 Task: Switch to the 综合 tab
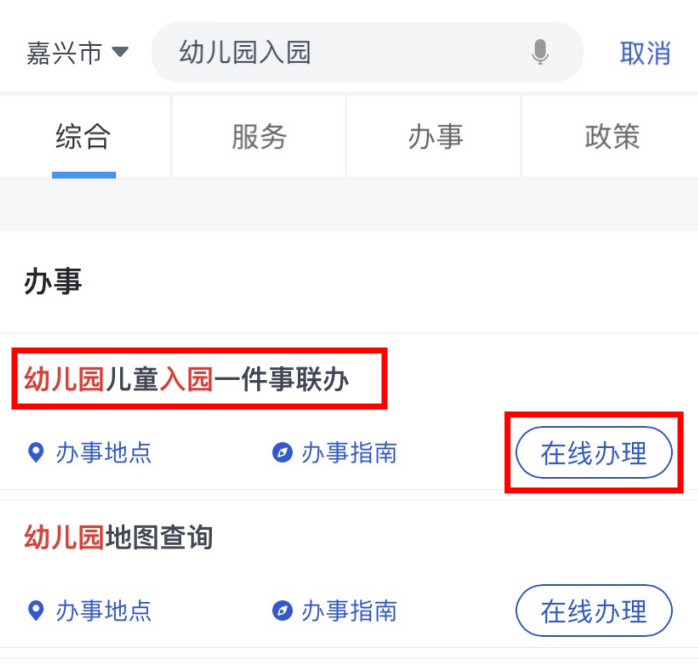[83, 137]
